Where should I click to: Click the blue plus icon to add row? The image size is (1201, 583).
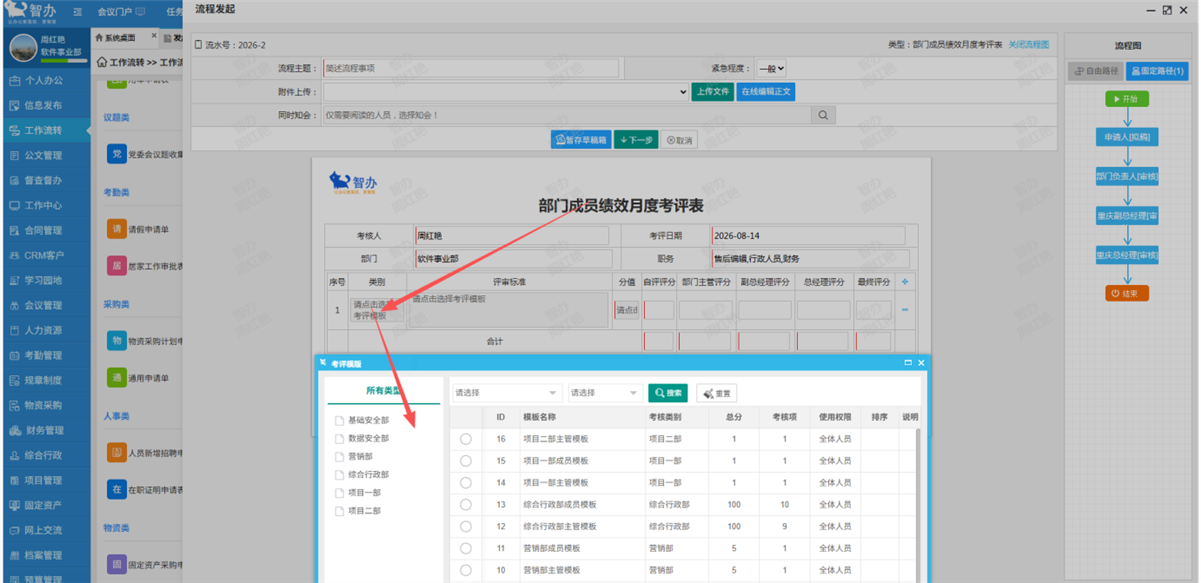[906, 282]
